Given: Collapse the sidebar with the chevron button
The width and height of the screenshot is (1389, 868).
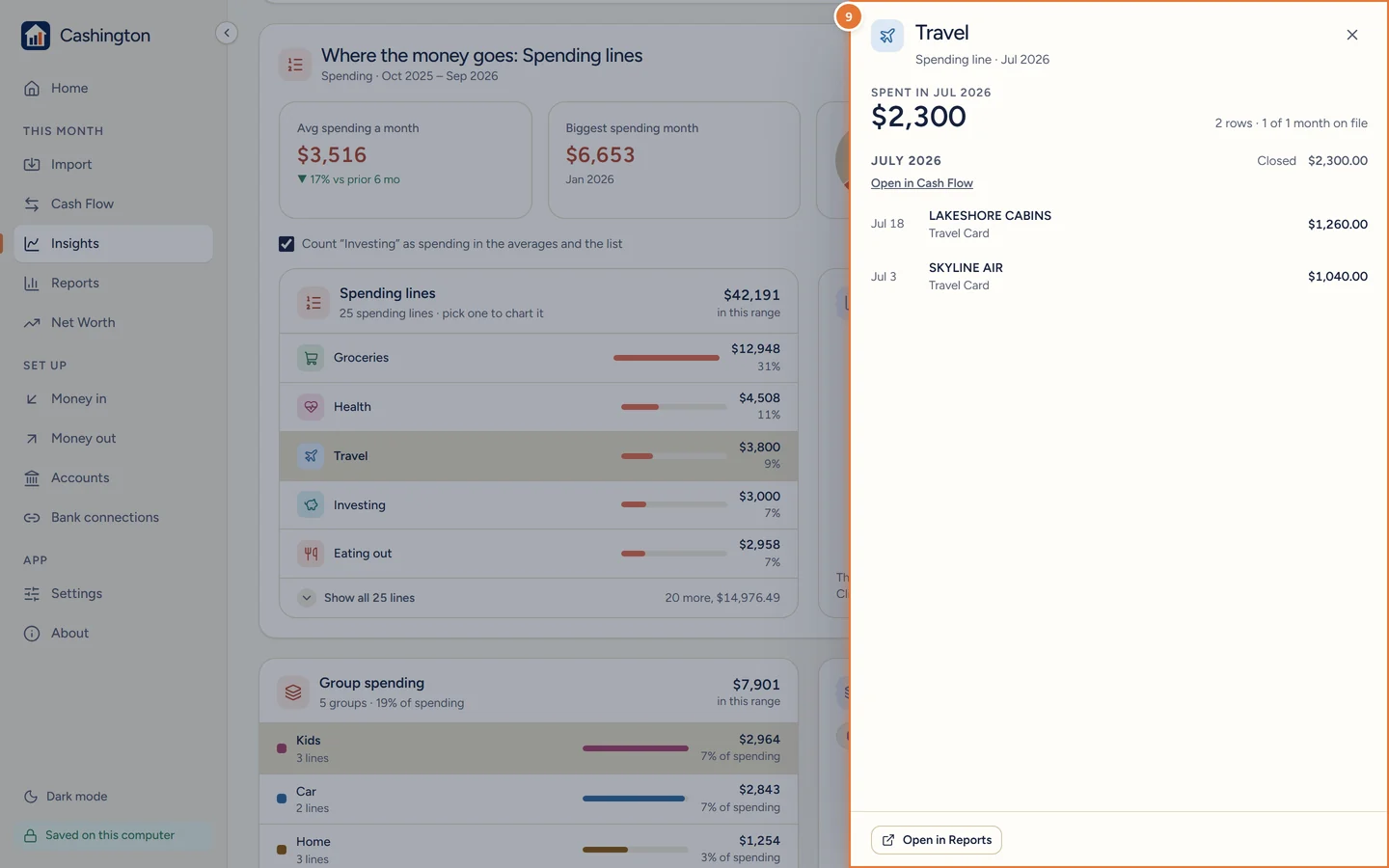Looking at the screenshot, I should (x=227, y=33).
